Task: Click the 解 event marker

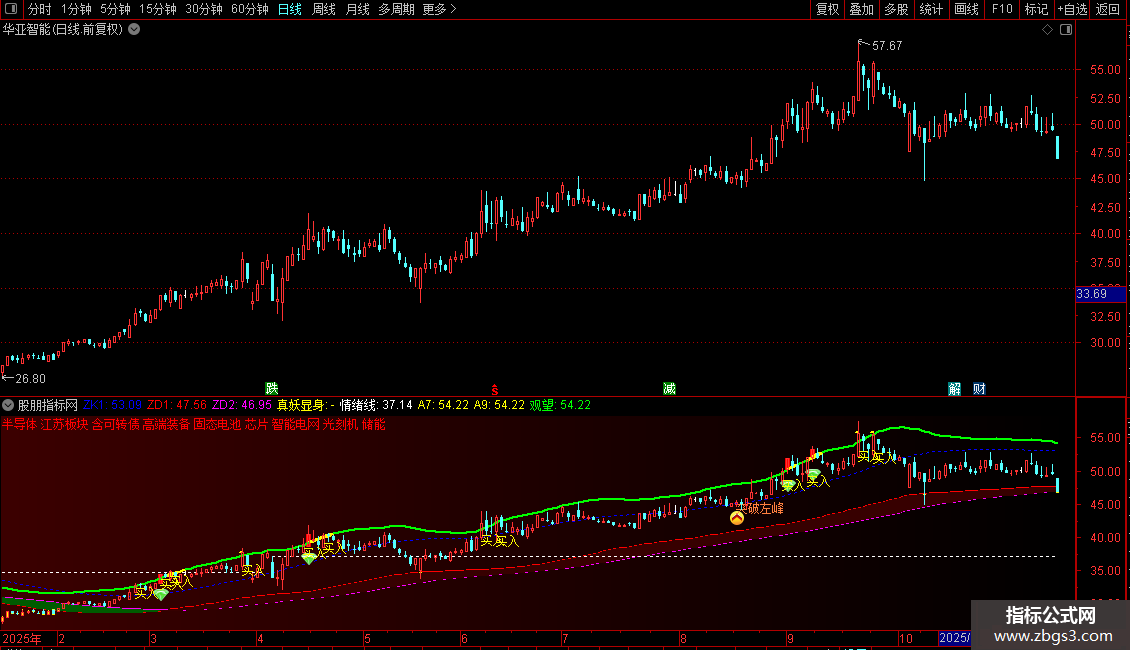Action: coord(955,389)
